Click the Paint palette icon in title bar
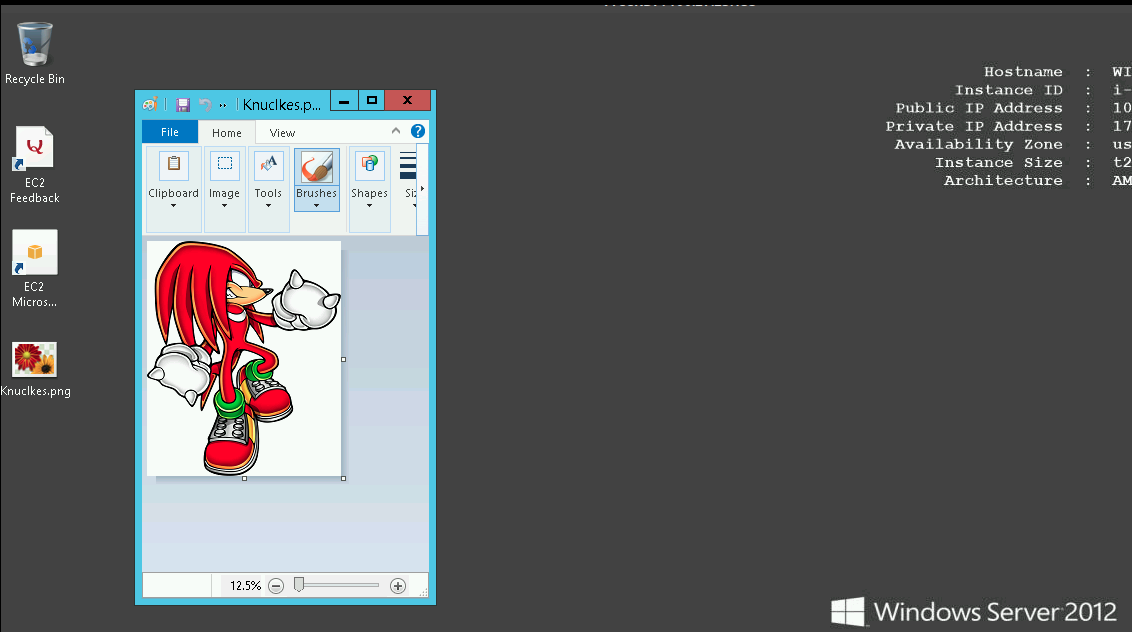Screen dimensions: 1132x632 [x=151, y=104]
